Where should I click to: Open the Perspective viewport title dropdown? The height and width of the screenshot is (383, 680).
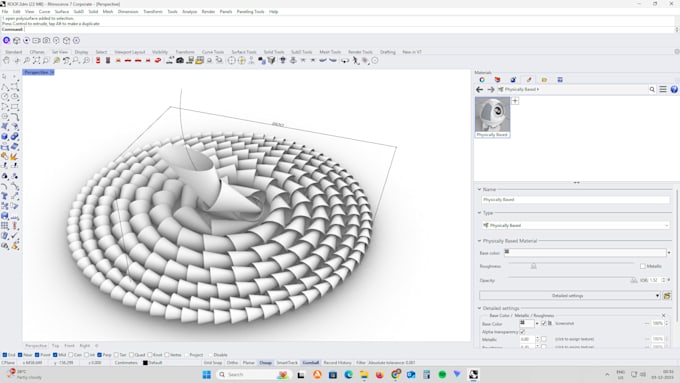coord(52,72)
